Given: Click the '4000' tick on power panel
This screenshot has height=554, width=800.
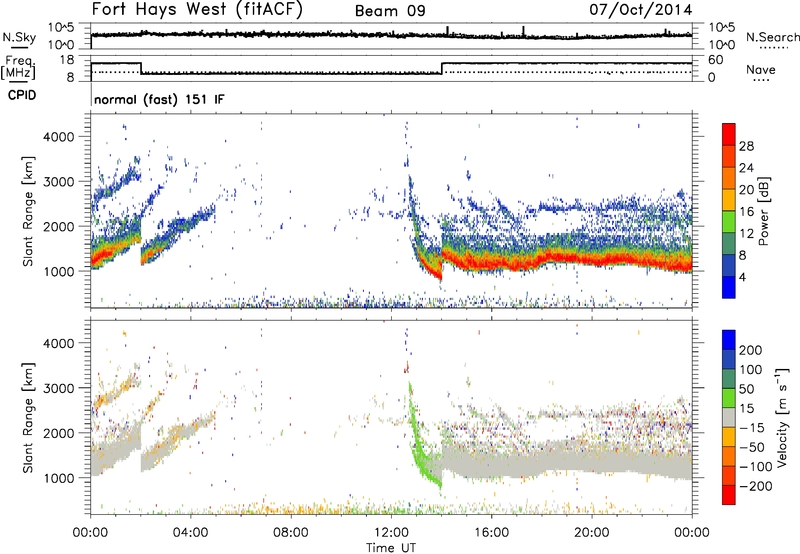Looking at the screenshot, I should click(x=59, y=136).
